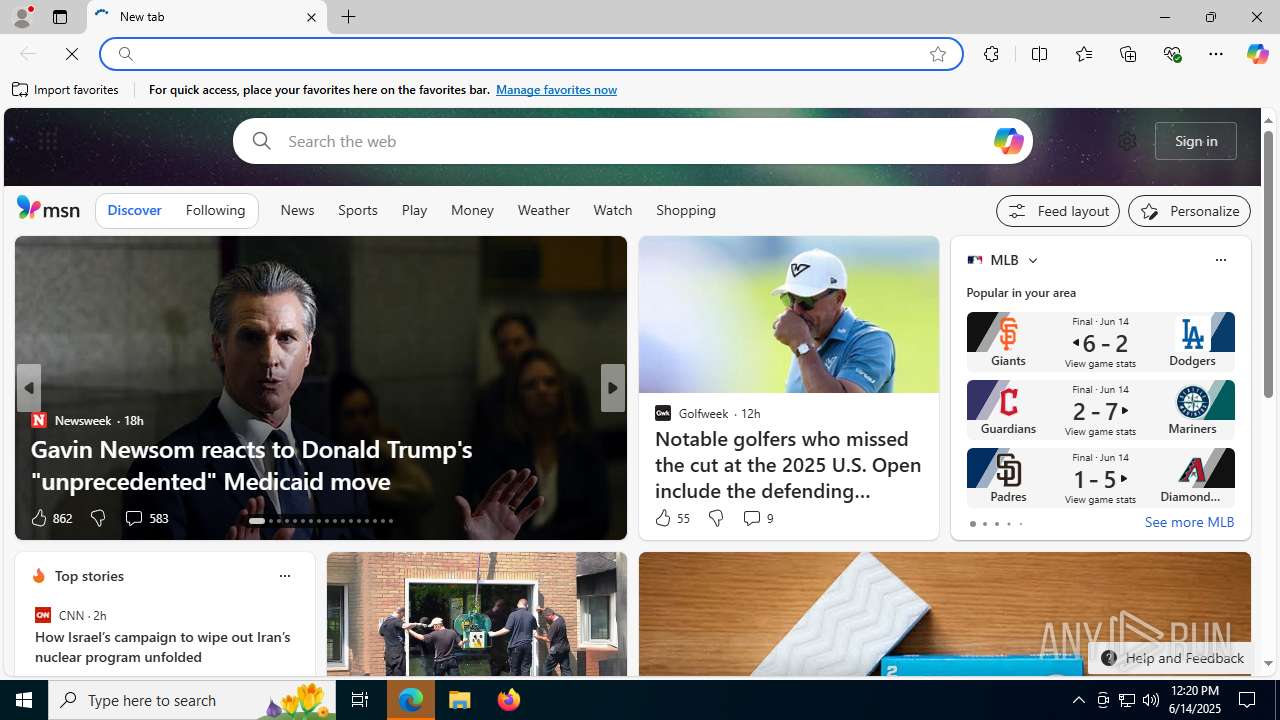Open the 583 comments on Newsom story
The height and width of the screenshot is (720, 1280).
pyautogui.click(x=146, y=518)
